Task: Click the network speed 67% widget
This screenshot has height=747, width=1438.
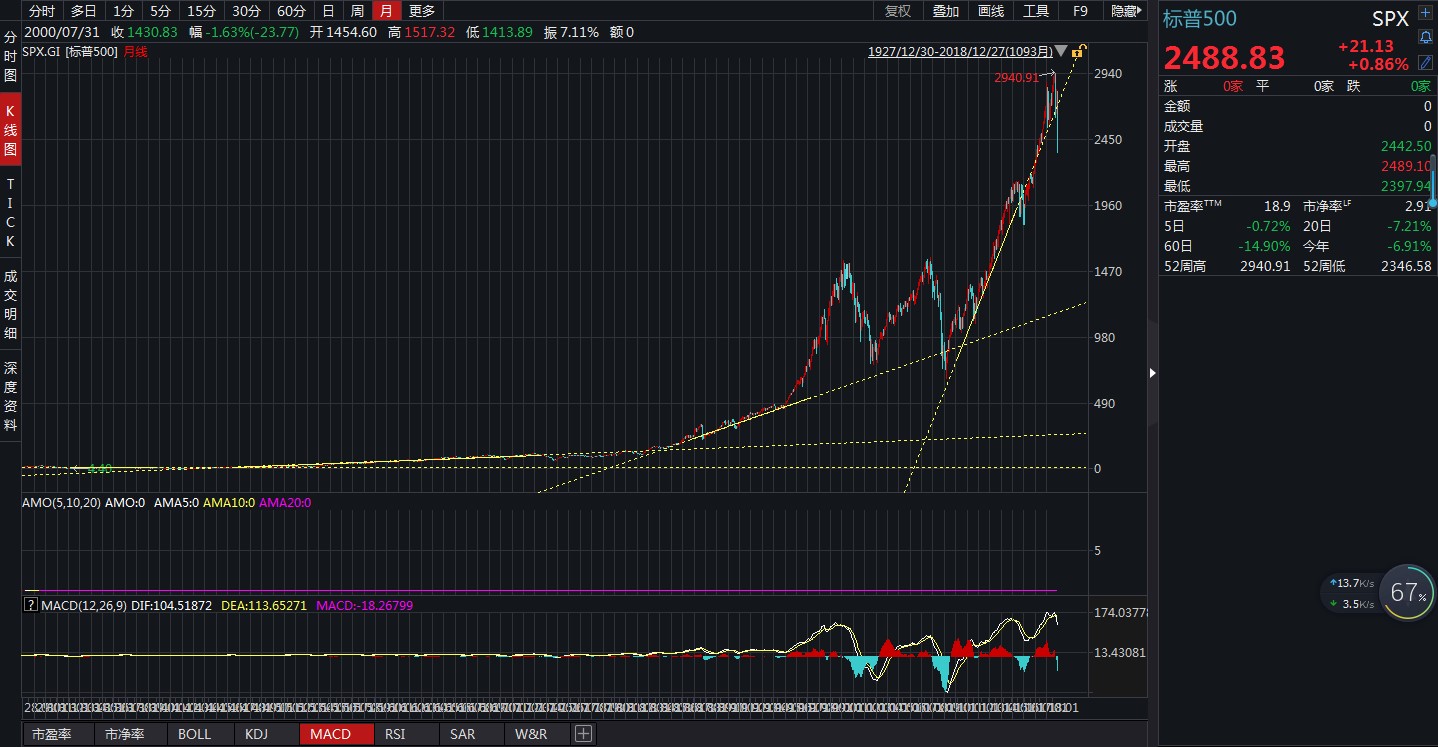Action: coord(1409,593)
